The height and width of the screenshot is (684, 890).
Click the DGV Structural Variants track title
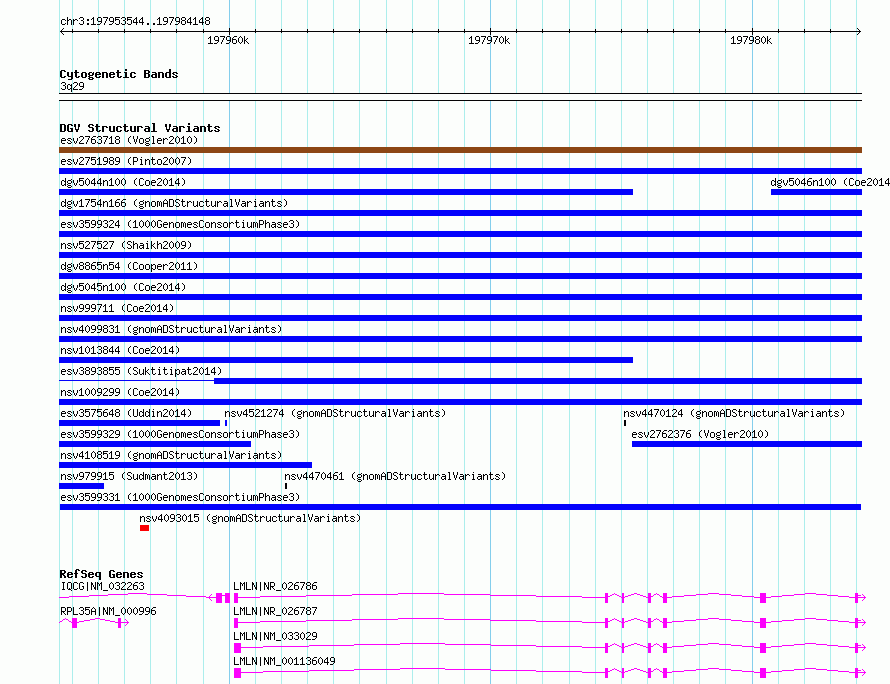(x=140, y=128)
